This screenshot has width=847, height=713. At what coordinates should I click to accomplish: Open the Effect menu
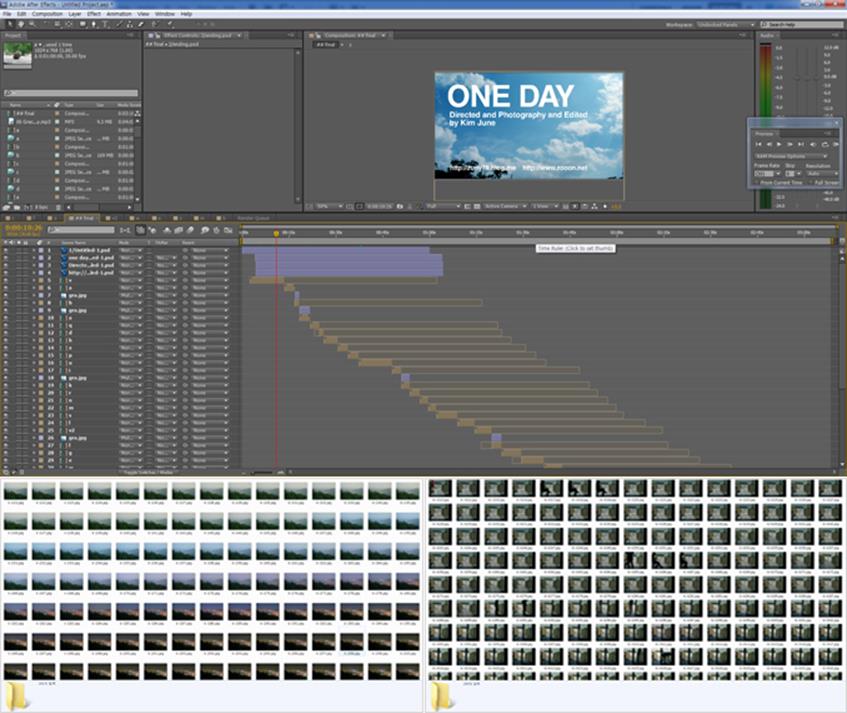pos(94,14)
